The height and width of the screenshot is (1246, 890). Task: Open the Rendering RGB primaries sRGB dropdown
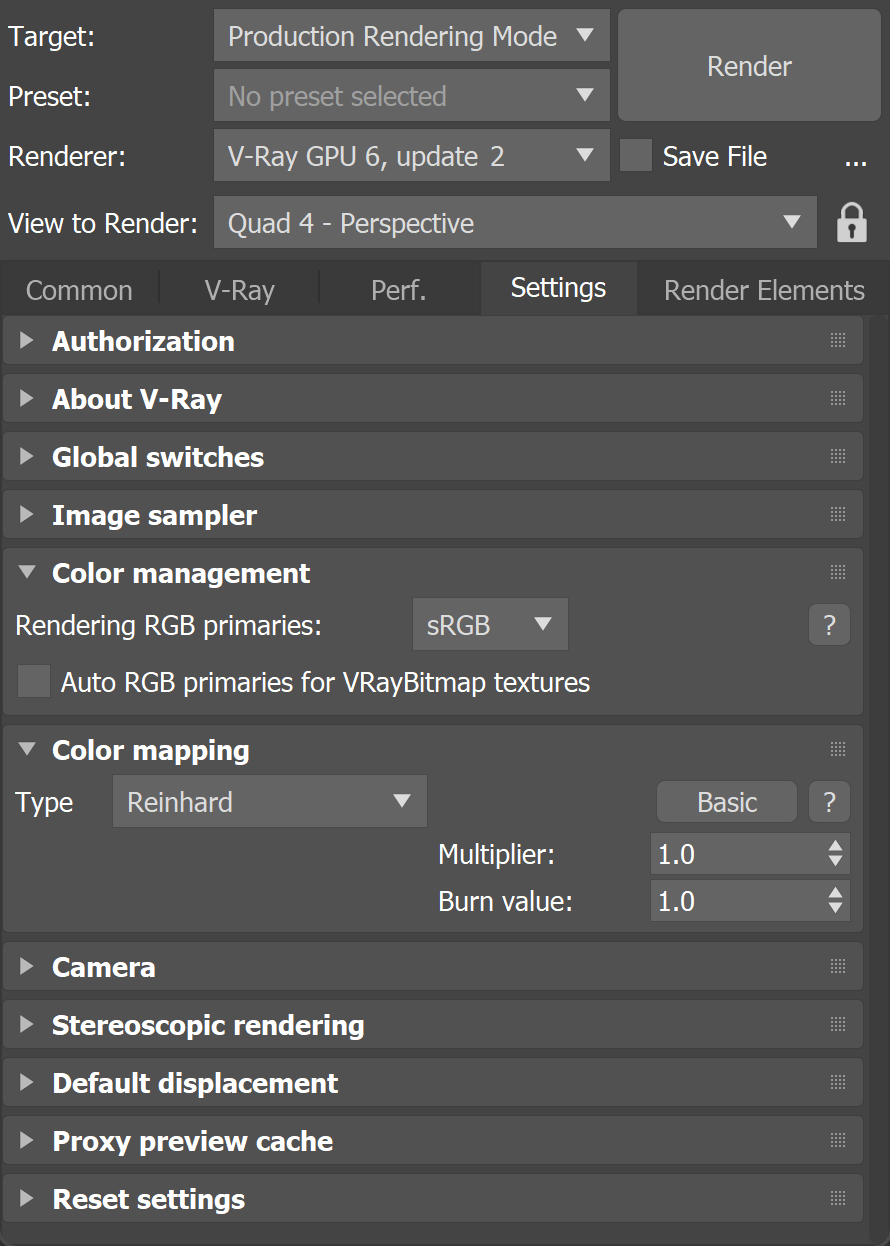coord(490,624)
